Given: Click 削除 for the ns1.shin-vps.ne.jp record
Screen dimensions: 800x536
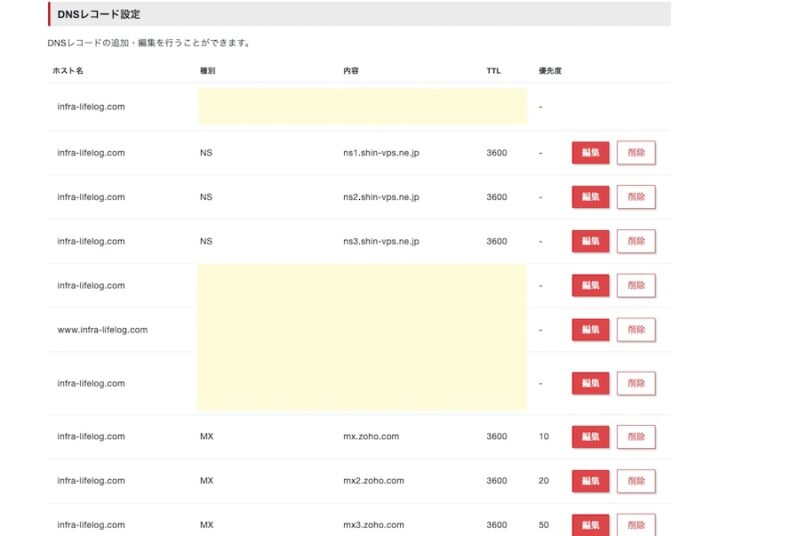Looking at the screenshot, I should [x=636, y=153].
